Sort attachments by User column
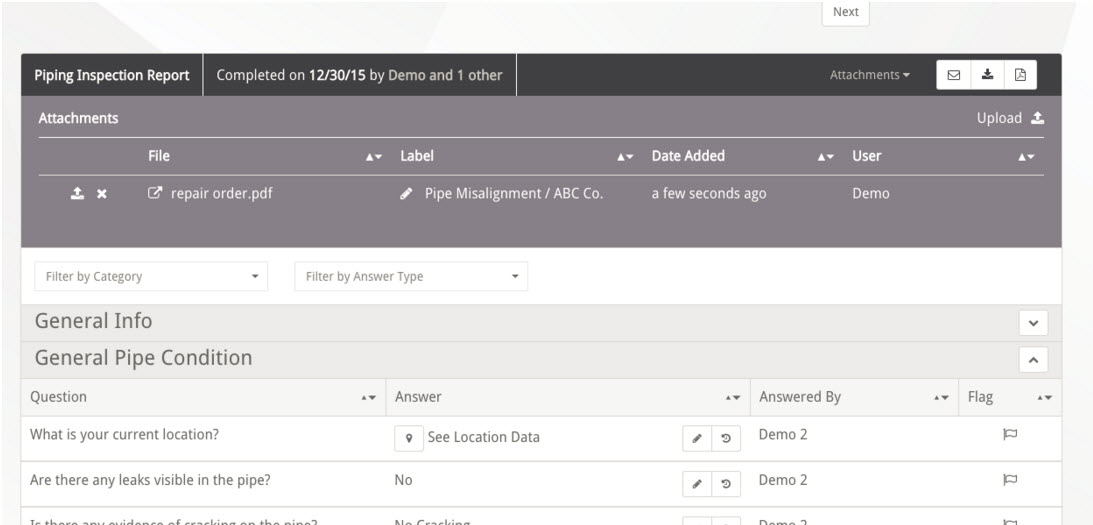This screenshot has height=525, width=1093. pyautogui.click(x=1026, y=158)
